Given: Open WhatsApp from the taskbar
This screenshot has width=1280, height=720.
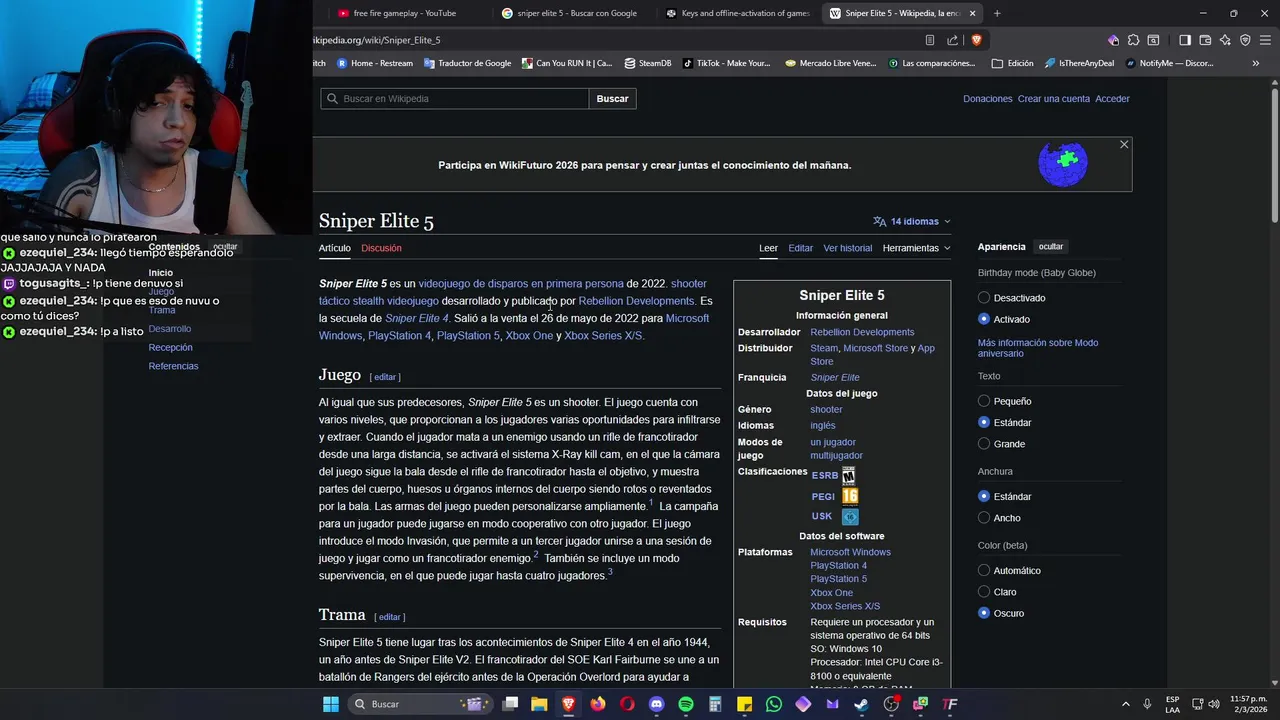Looking at the screenshot, I should click(x=774, y=704).
